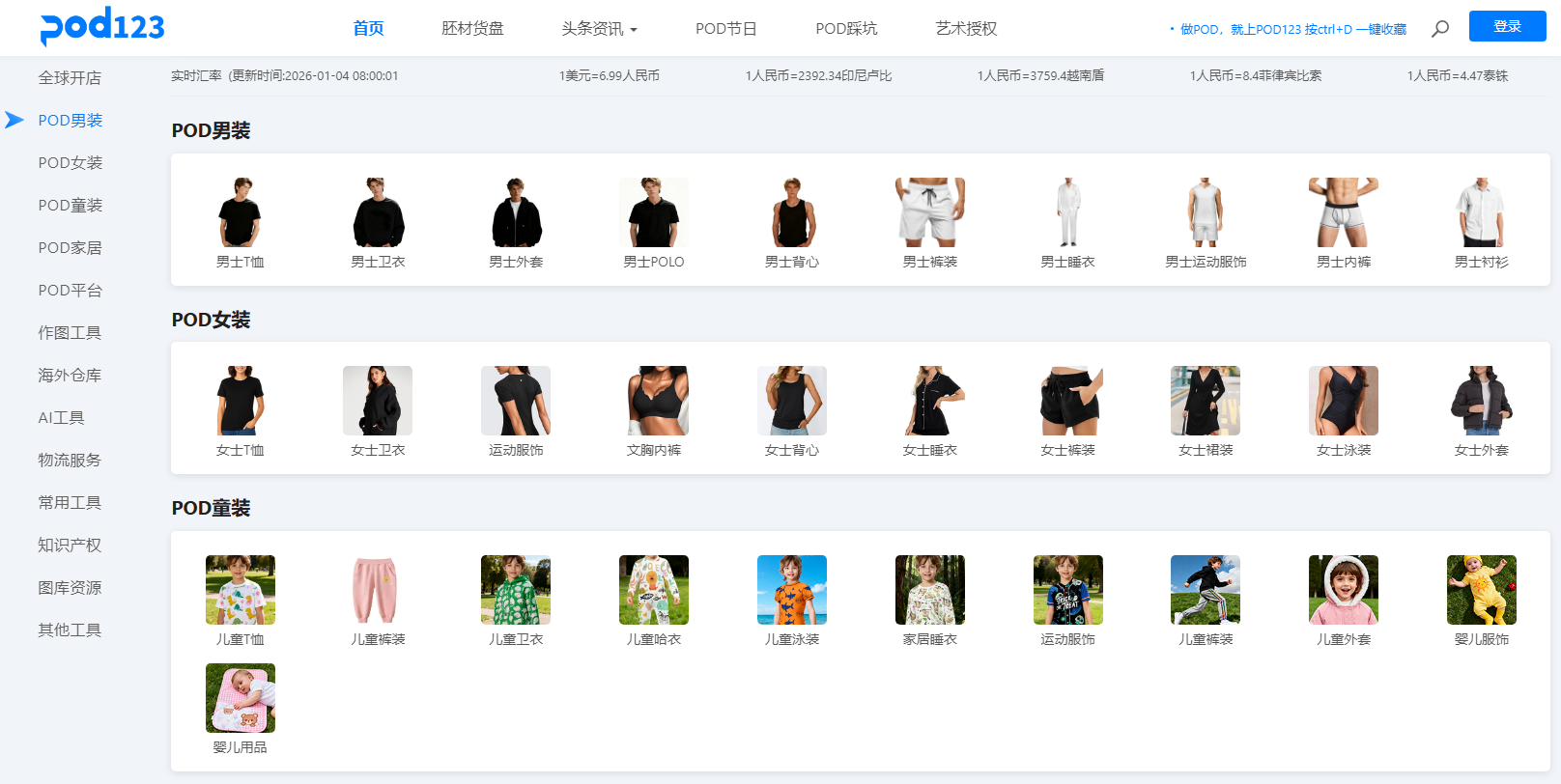Image resolution: width=1561 pixels, height=784 pixels.
Task: Select the 男士T恤 product icon
Action: click(240, 212)
